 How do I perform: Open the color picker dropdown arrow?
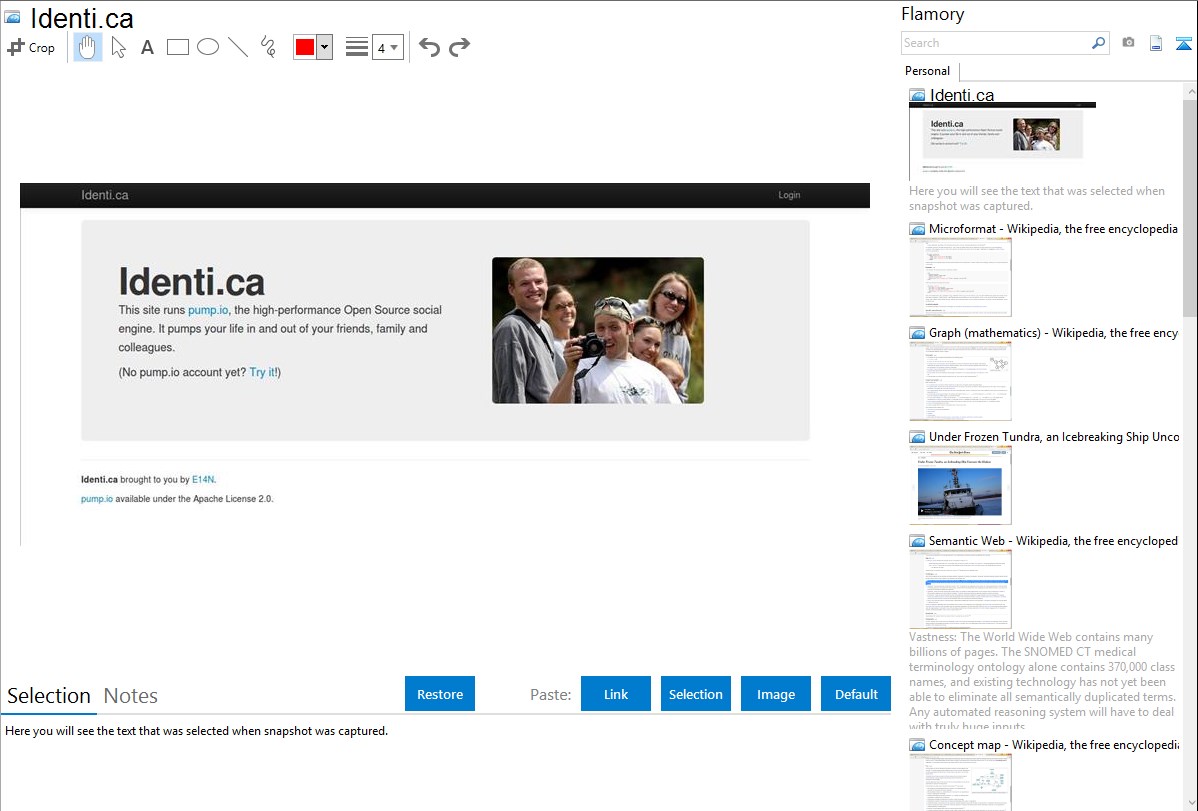click(324, 47)
